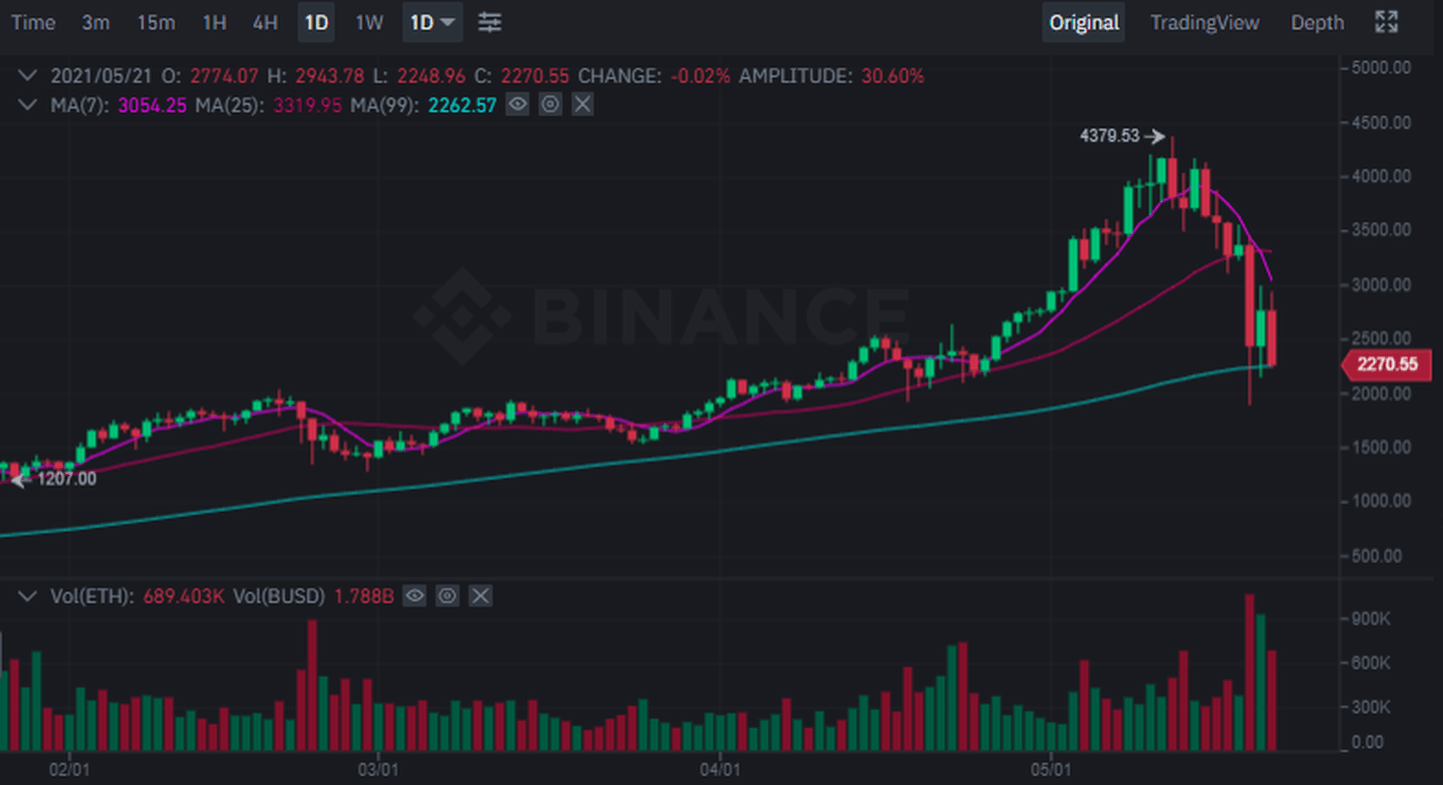The width and height of the screenshot is (1443, 785).
Task: Switch to the Time line view
Action: click(x=33, y=22)
